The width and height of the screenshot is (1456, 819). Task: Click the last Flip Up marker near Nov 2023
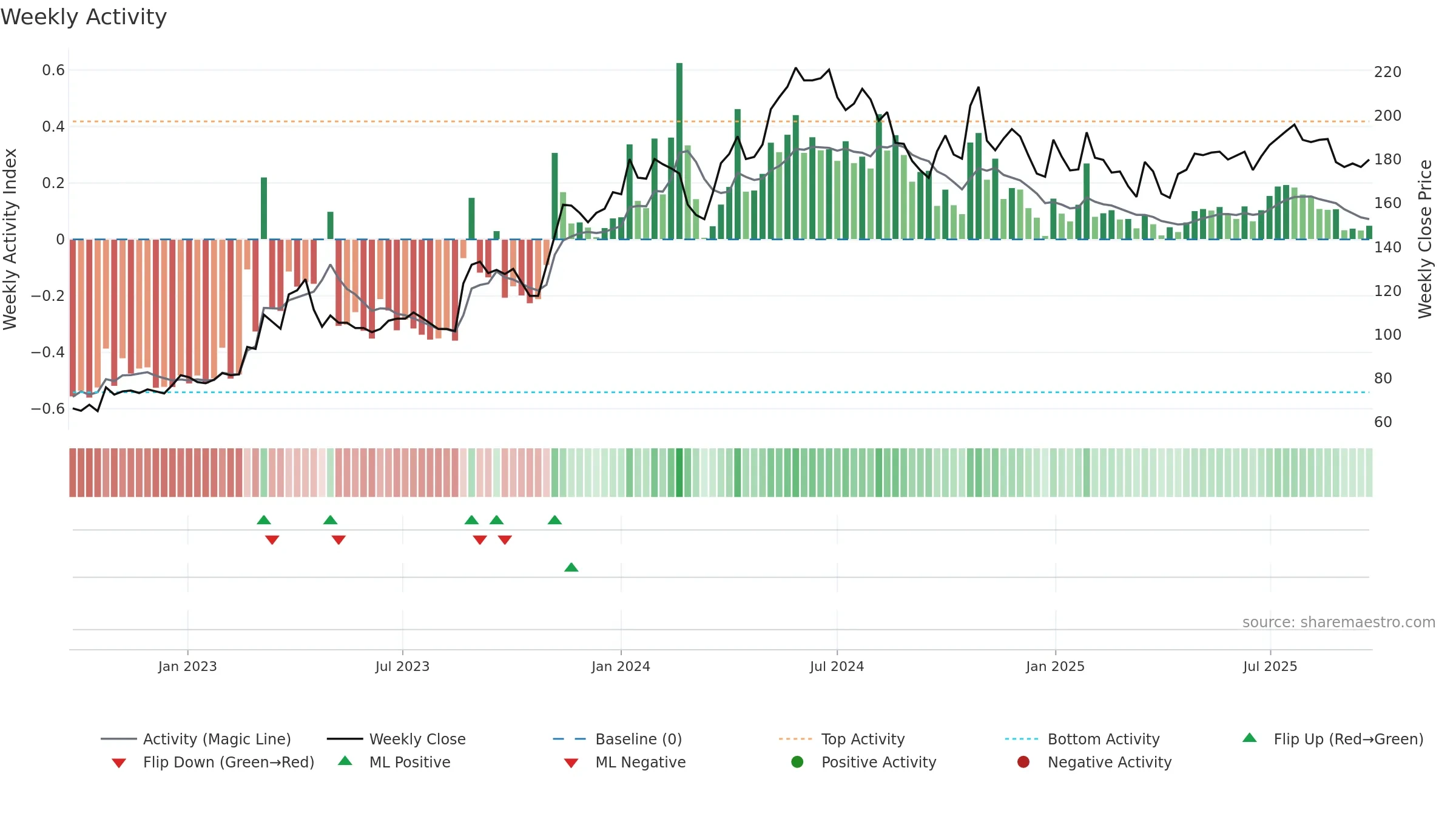click(x=554, y=520)
